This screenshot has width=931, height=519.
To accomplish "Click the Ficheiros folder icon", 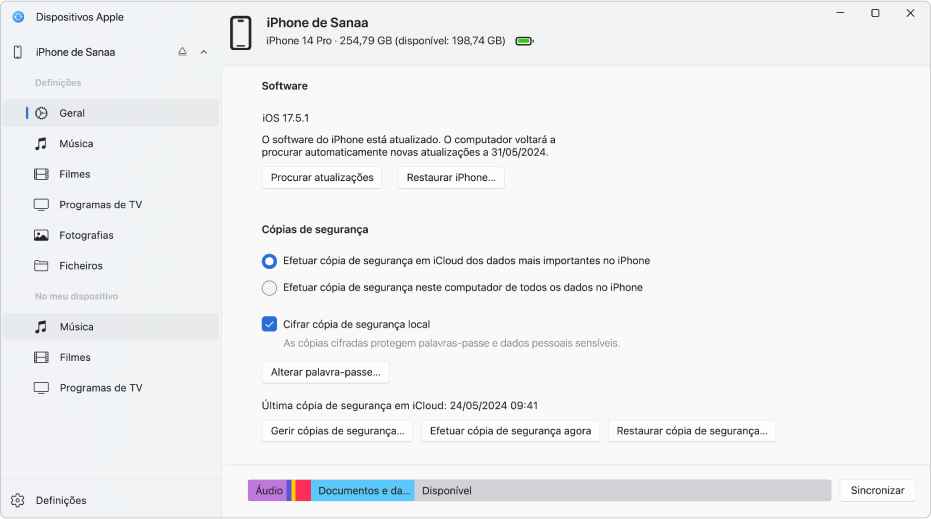I will click(41, 265).
